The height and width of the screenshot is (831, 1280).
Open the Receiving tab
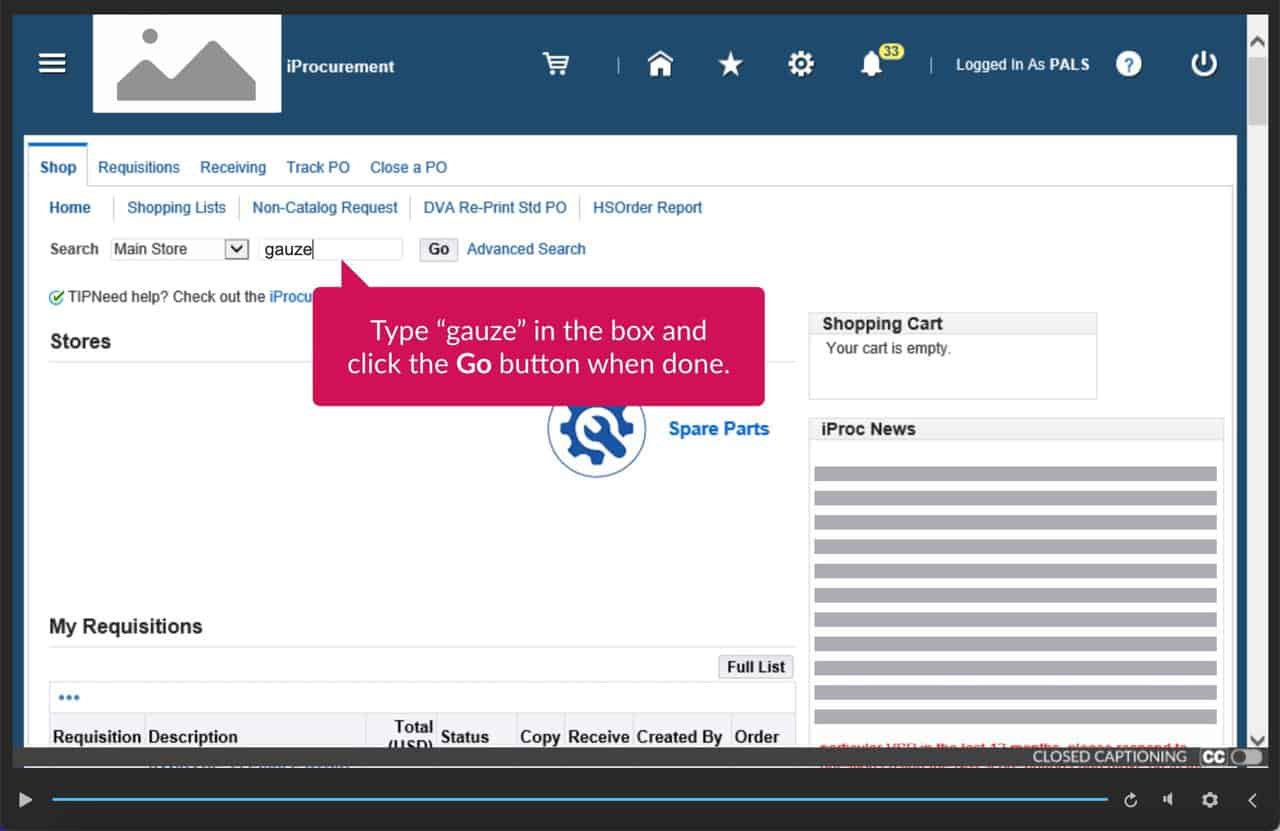click(x=233, y=167)
